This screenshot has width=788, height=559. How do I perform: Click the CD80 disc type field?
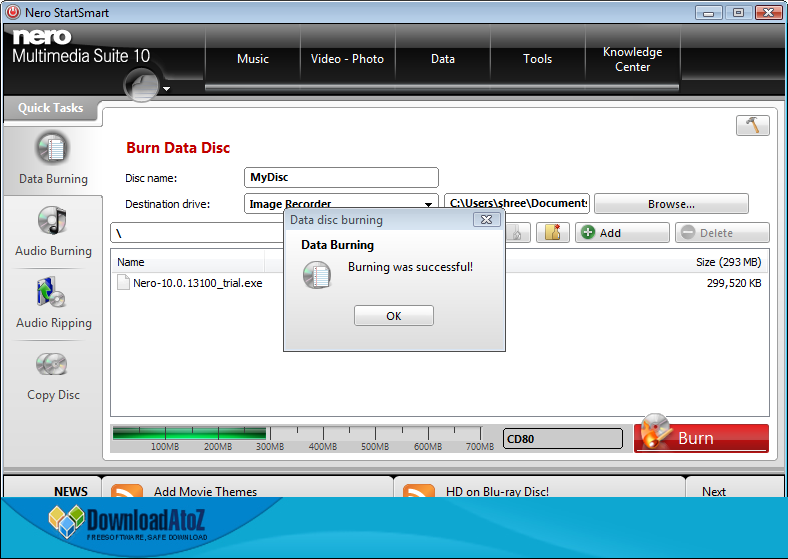[562, 439]
